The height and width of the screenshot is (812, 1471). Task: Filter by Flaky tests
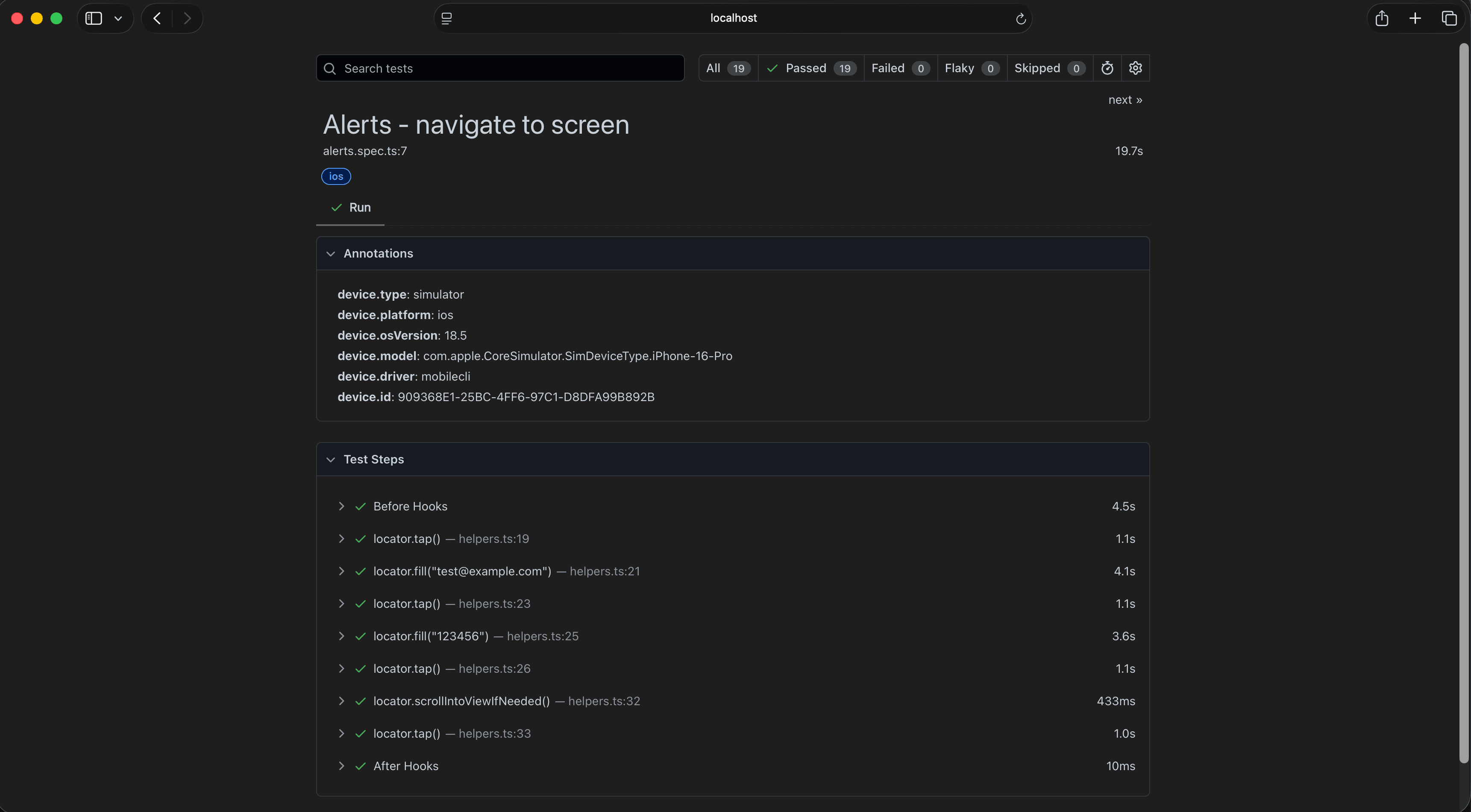972,68
